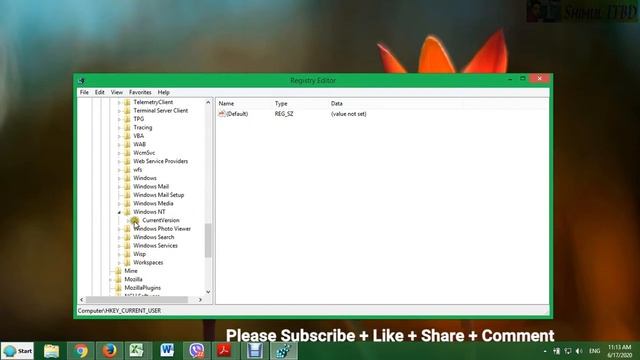Collapse the Windows NT key

point(119,212)
